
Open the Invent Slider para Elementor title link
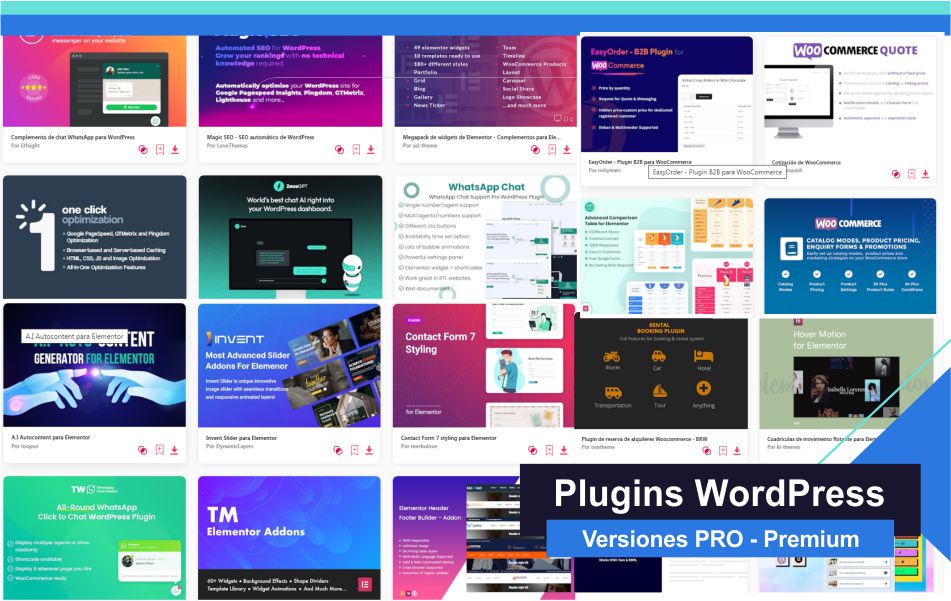pos(241,437)
